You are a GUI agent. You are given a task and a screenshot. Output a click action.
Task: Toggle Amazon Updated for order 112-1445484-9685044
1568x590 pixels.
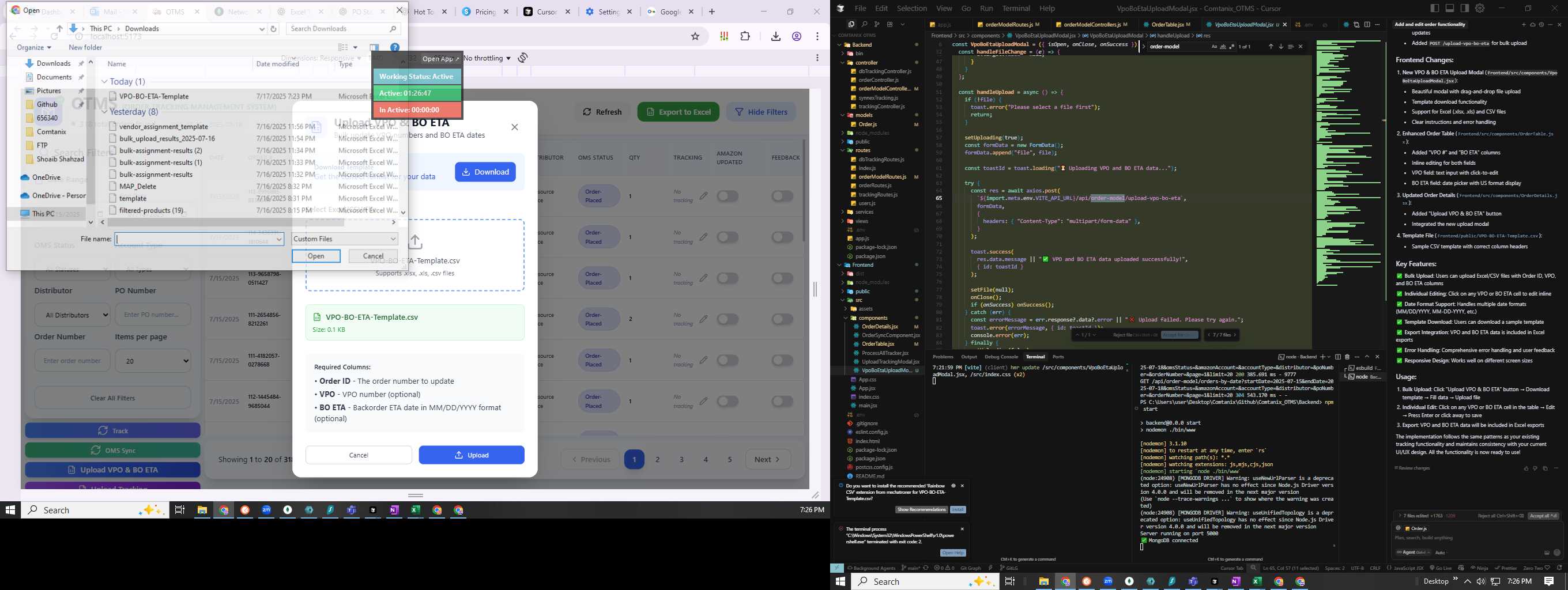coord(728,402)
